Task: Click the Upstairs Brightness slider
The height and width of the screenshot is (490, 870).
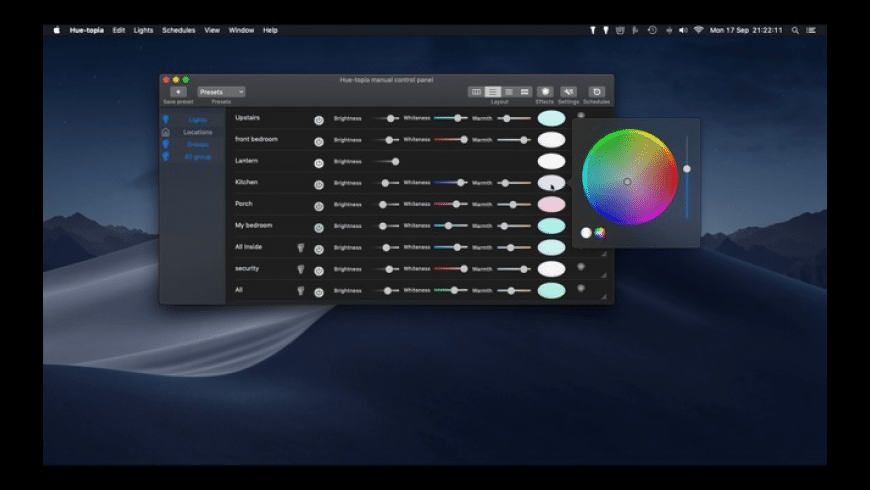Action: pyautogui.click(x=385, y=118)
